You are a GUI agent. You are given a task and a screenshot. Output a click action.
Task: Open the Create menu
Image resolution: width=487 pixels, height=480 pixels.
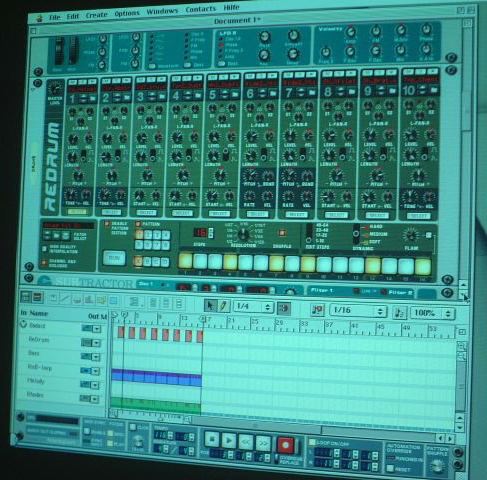pyautogui.click(x=96, y=15)
